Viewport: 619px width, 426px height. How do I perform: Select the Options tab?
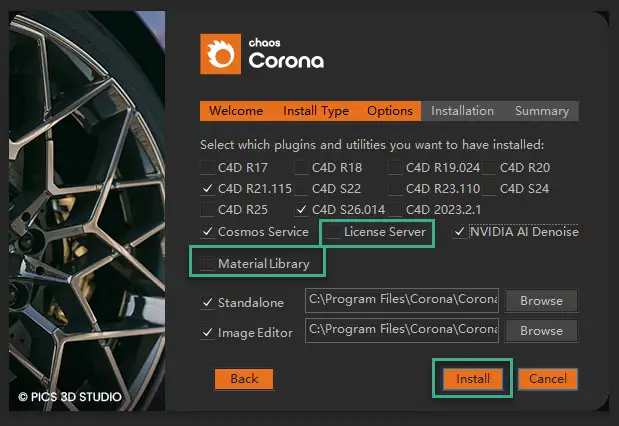390,111
